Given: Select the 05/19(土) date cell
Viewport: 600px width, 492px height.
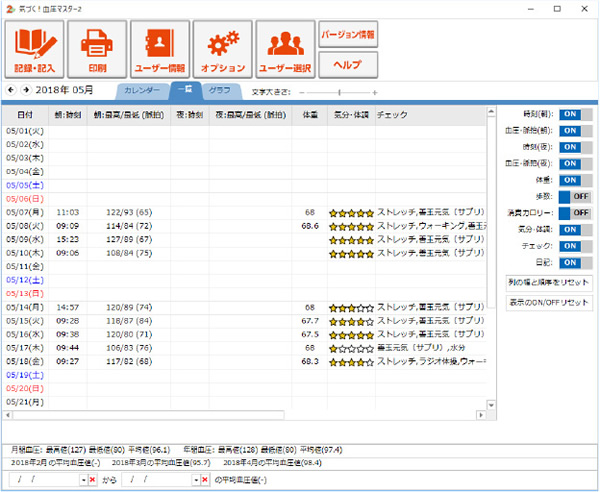Looking at the screenshot, I should [x=25, y=375].
